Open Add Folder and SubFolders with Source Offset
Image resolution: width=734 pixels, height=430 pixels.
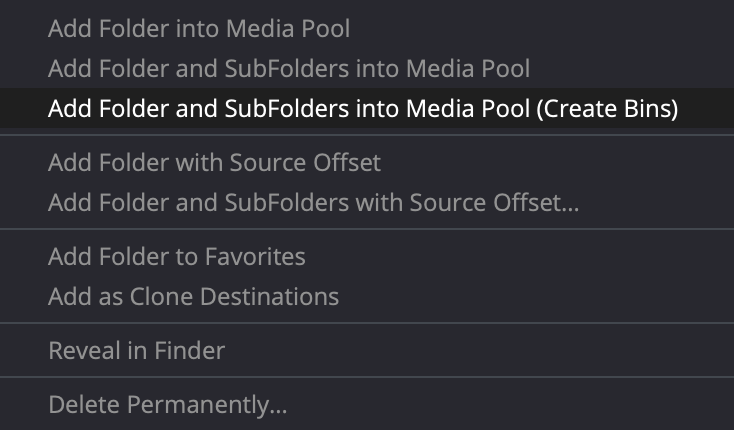click(313, 202)
